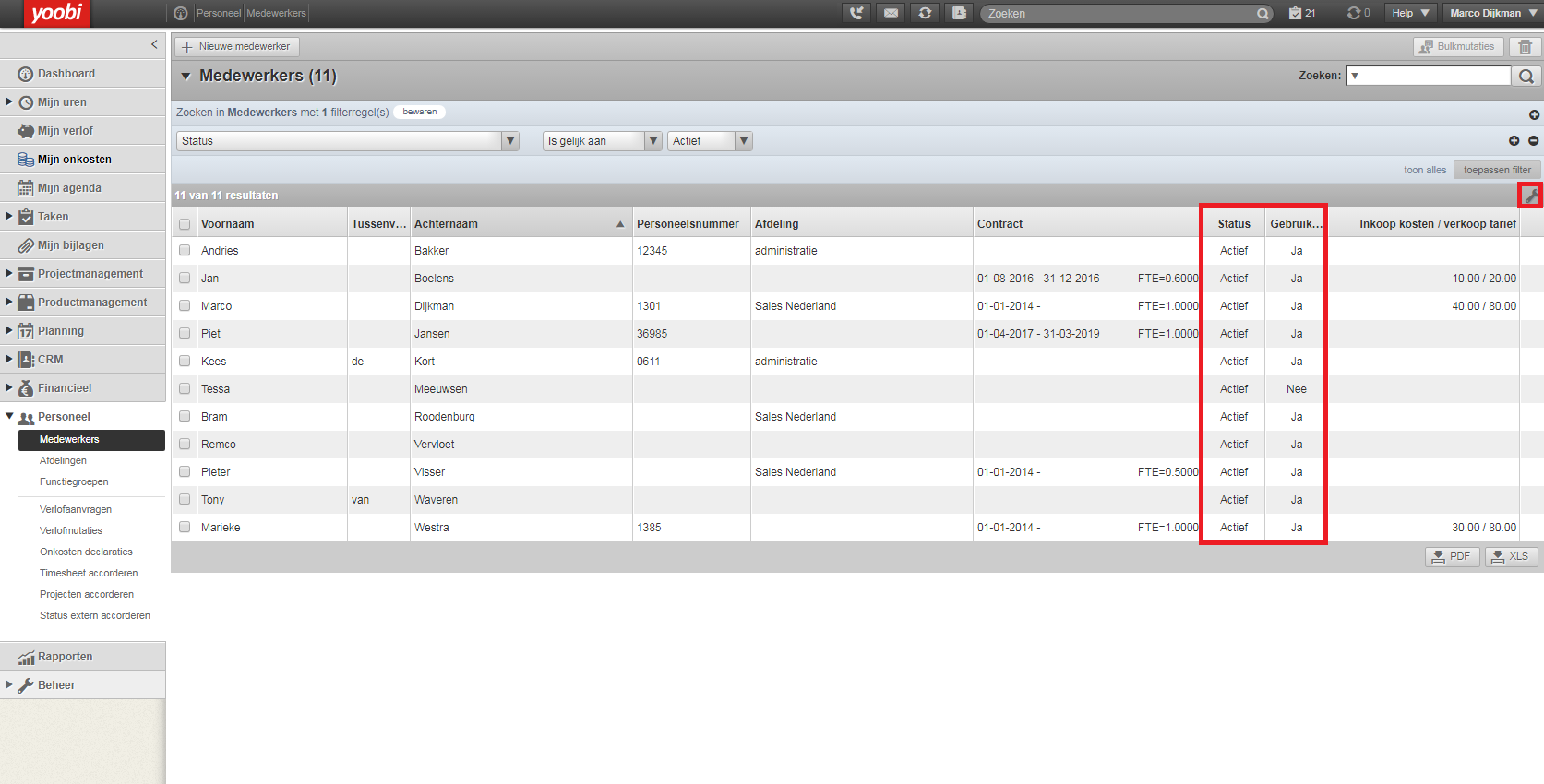Expand Projectmanagement in the sidebar
This screenshot has height=784, width=1544.
coord(9,273)
